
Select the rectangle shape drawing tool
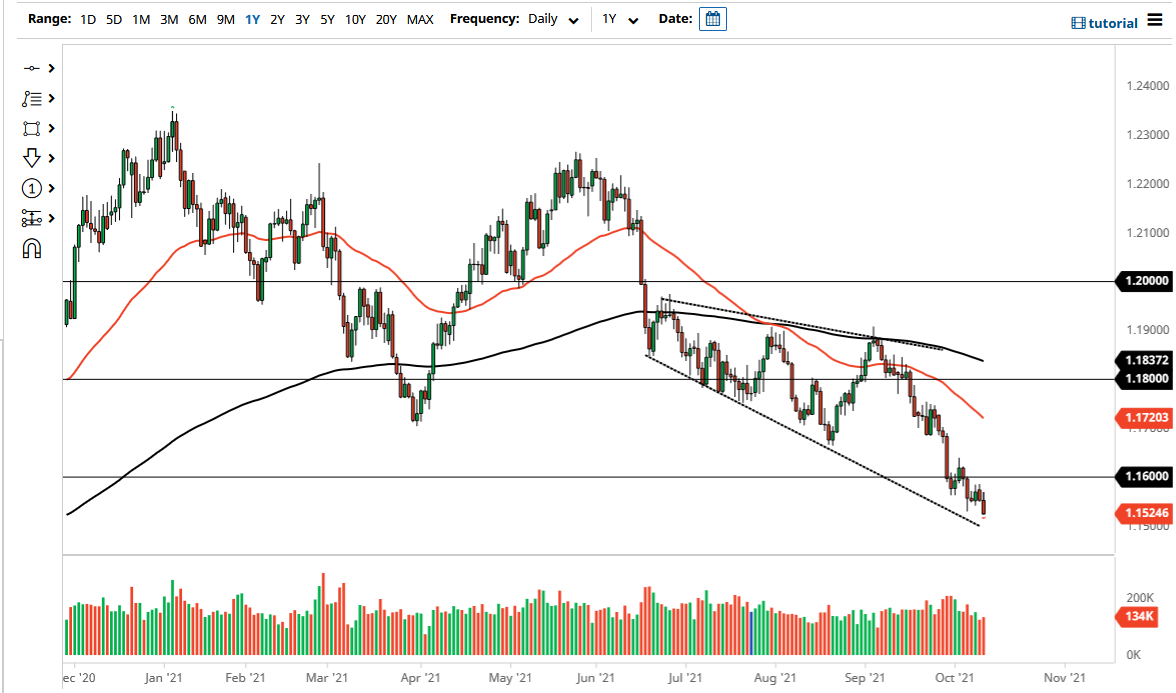pos(32,128)
